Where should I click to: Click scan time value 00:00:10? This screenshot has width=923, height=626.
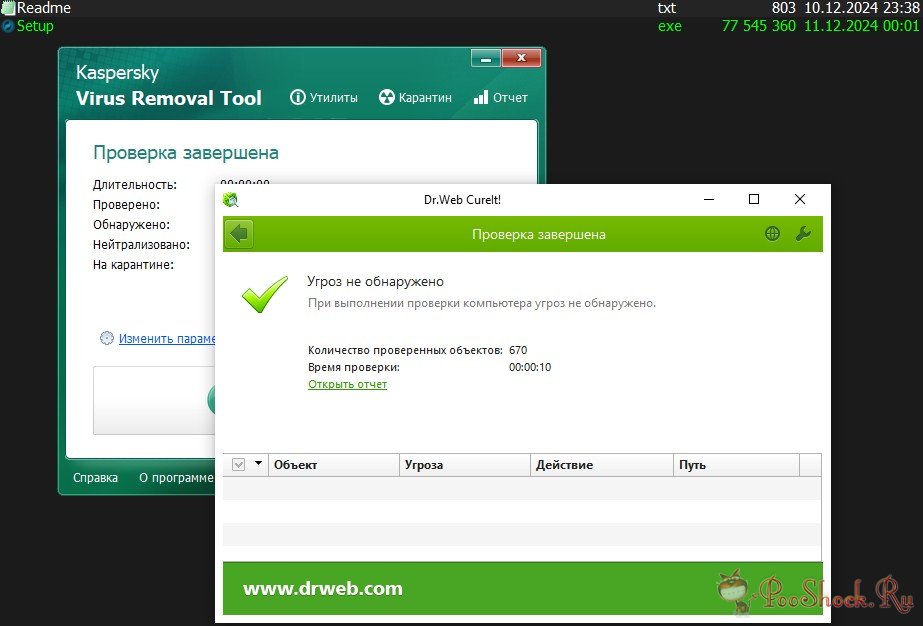(530, 367)
